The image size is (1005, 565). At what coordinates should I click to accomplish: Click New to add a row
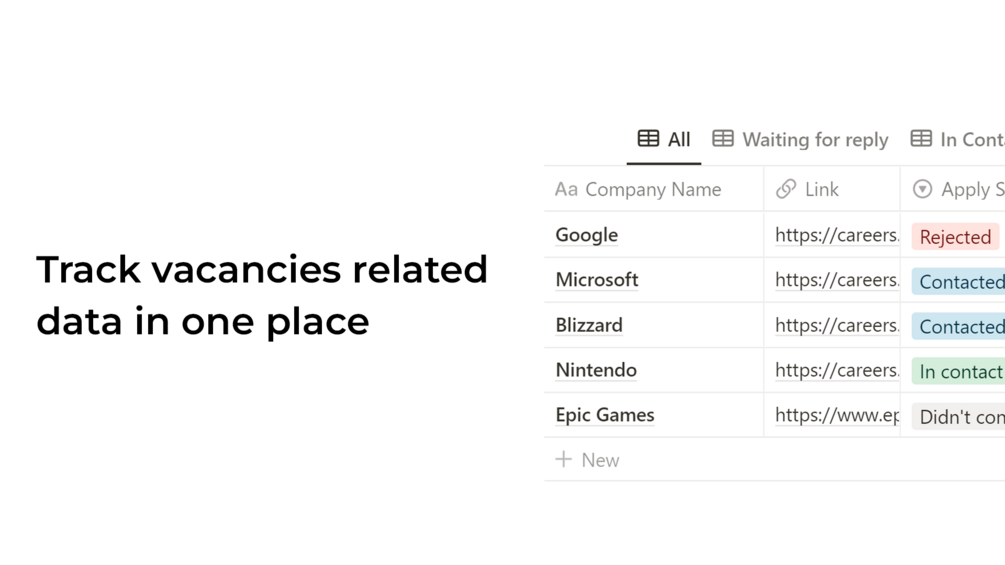point(599,460)
